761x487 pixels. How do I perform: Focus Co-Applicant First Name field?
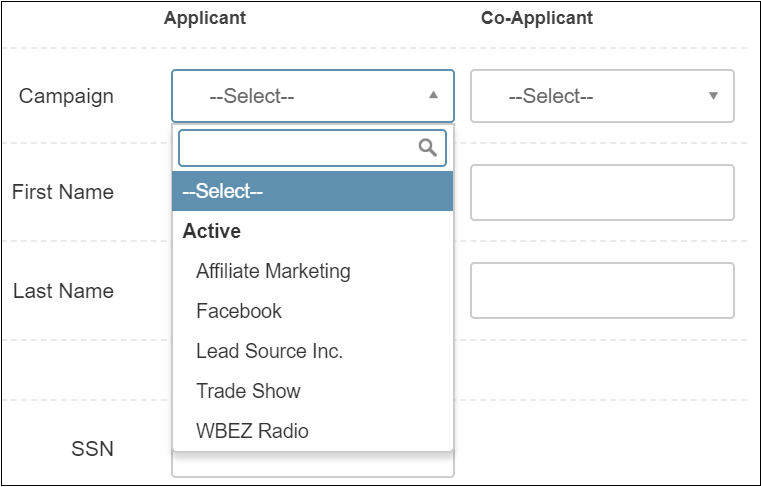pyautogui.click(x=602, y=192)
